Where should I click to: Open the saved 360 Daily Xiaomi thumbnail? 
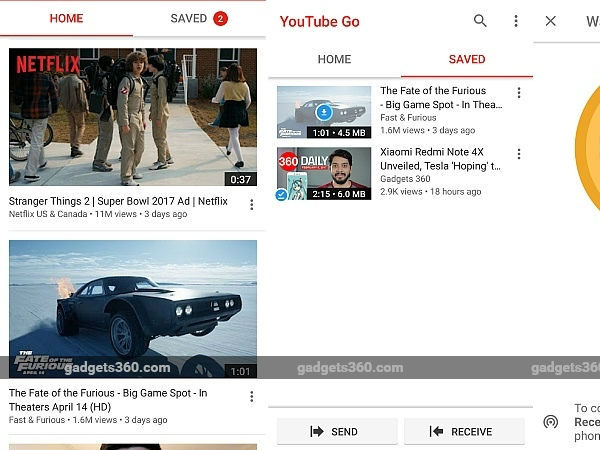(324, 173)
